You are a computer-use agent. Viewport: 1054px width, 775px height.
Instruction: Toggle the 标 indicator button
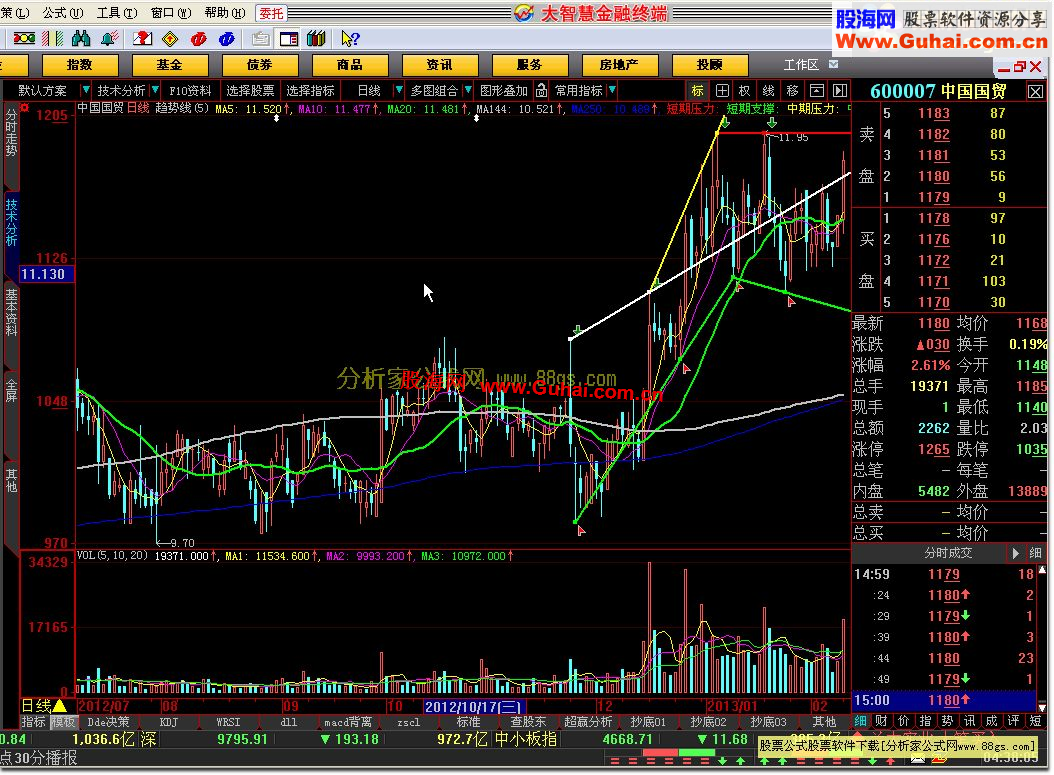pos(698,90)
